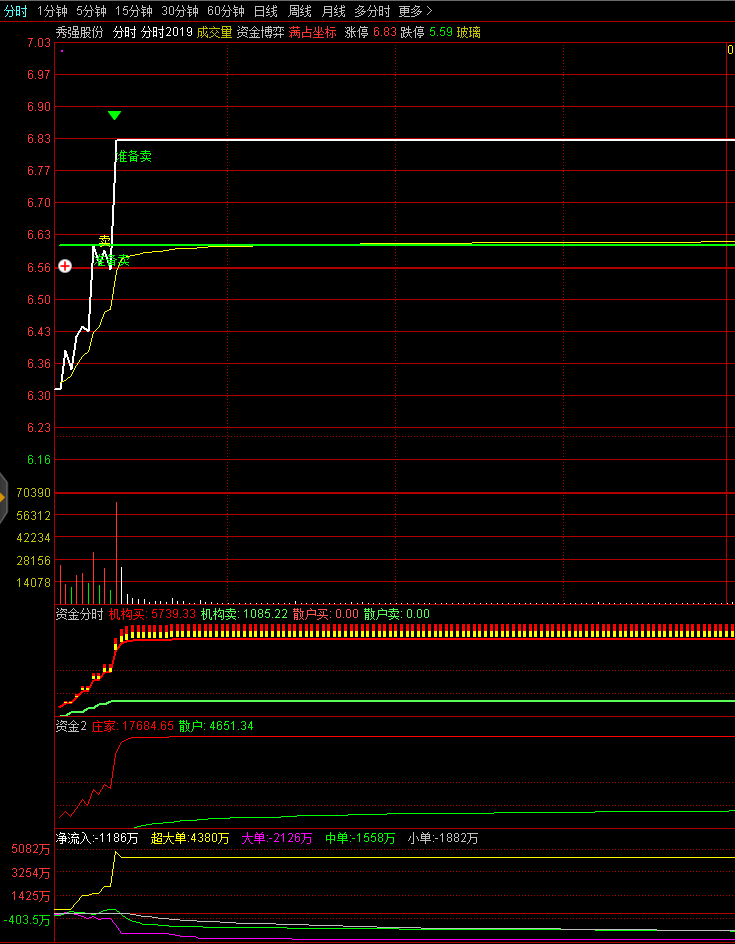Click the yellow 卖 signal on the chart
This screenshot has width=735, height=944.
104,241
